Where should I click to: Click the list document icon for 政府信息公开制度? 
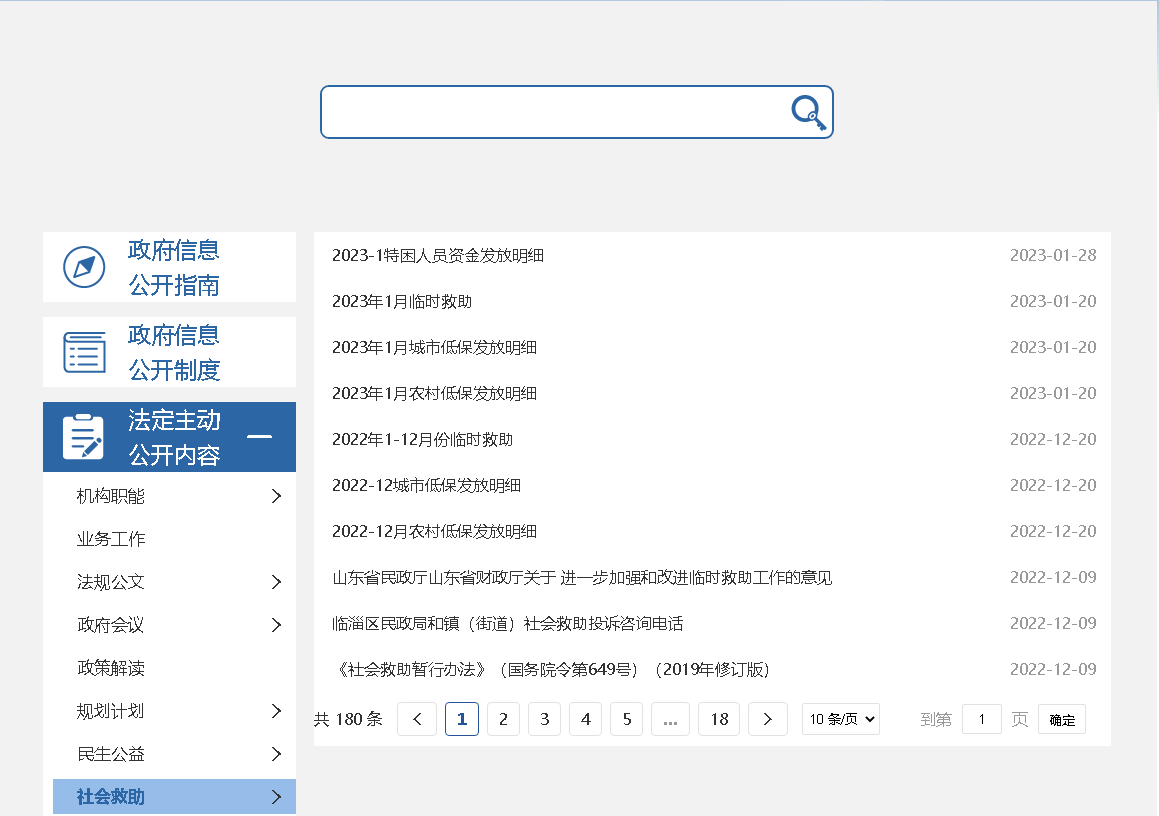click(84, 352)
